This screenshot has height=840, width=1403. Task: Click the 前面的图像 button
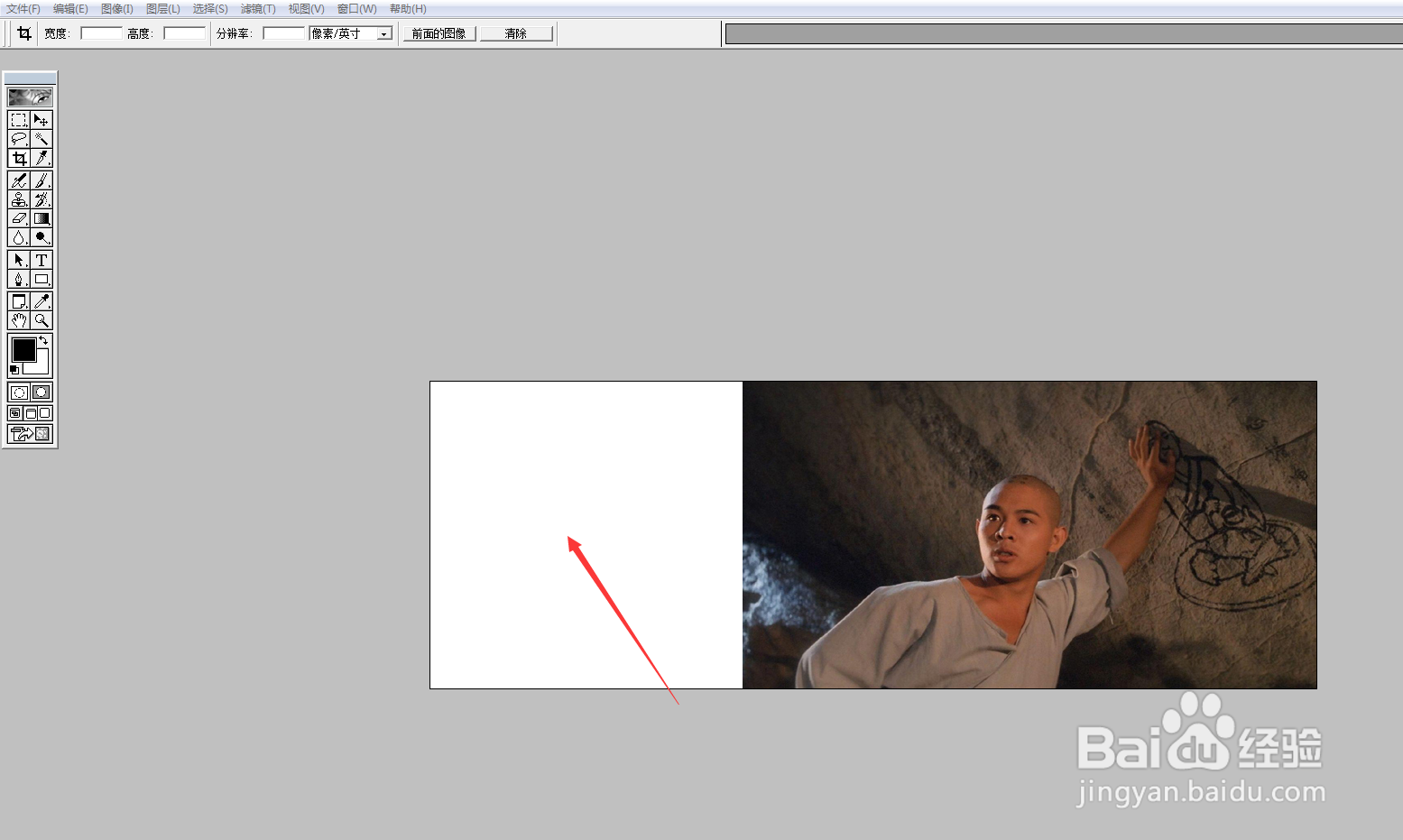point(439,33)
